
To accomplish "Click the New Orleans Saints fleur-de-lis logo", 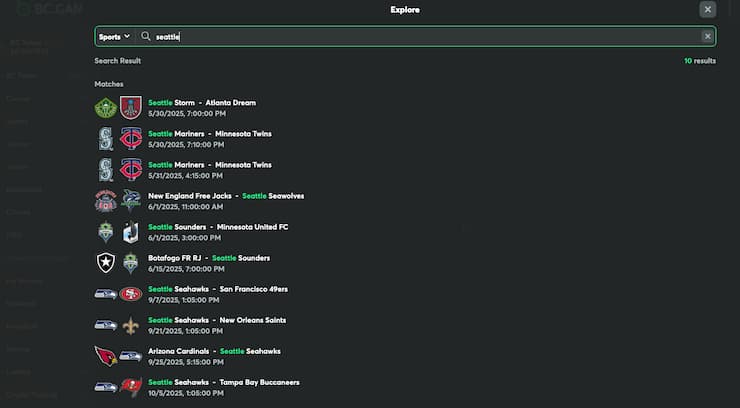I will (x=131, y=325).
